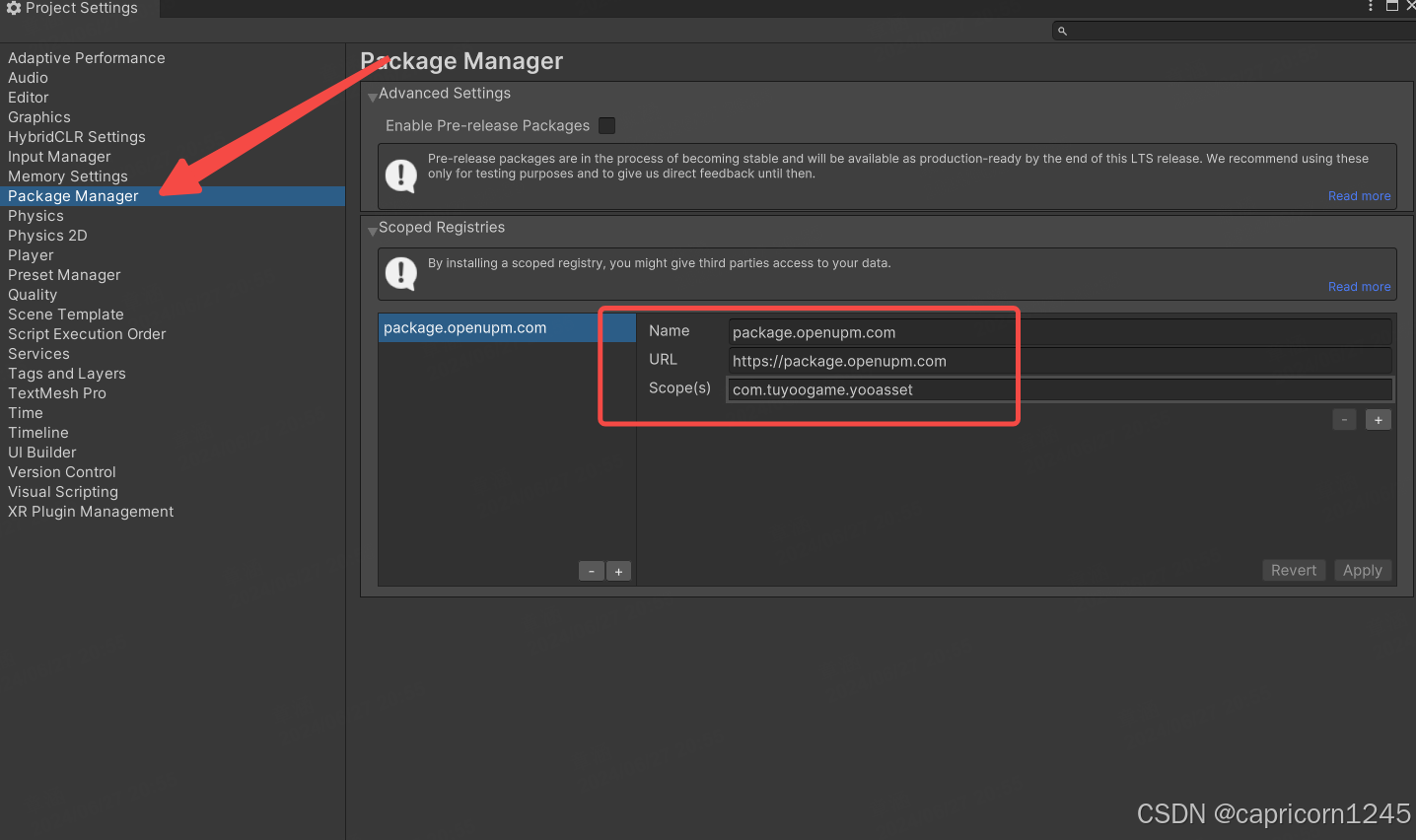
Task: Click the pre-release warning exclamation icon
Action: point(400,175)
